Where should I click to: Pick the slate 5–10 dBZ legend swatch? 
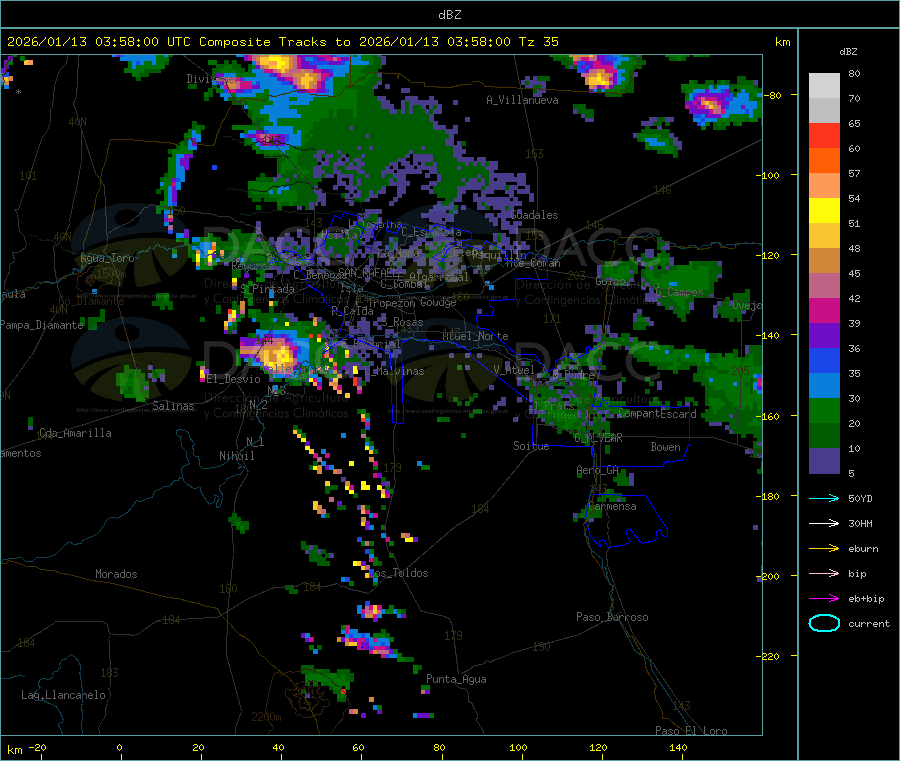point(824,461)
